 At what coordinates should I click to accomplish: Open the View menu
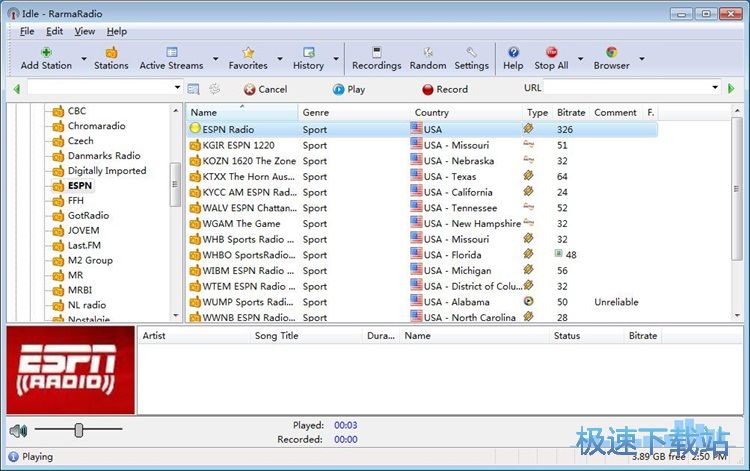point(84,31)
